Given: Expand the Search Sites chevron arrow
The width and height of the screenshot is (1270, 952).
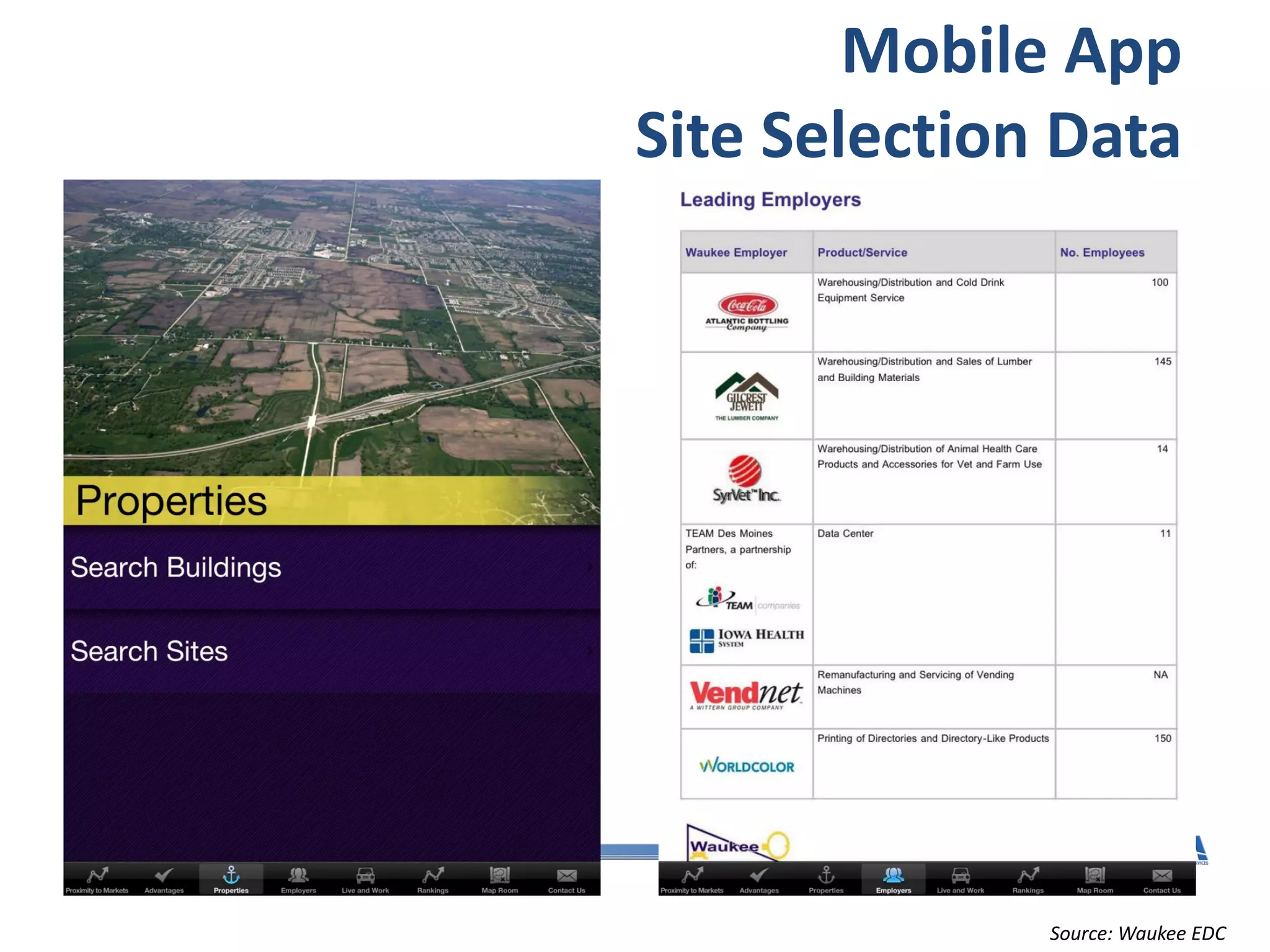Looking at the screenshot, I should point(589,651).
